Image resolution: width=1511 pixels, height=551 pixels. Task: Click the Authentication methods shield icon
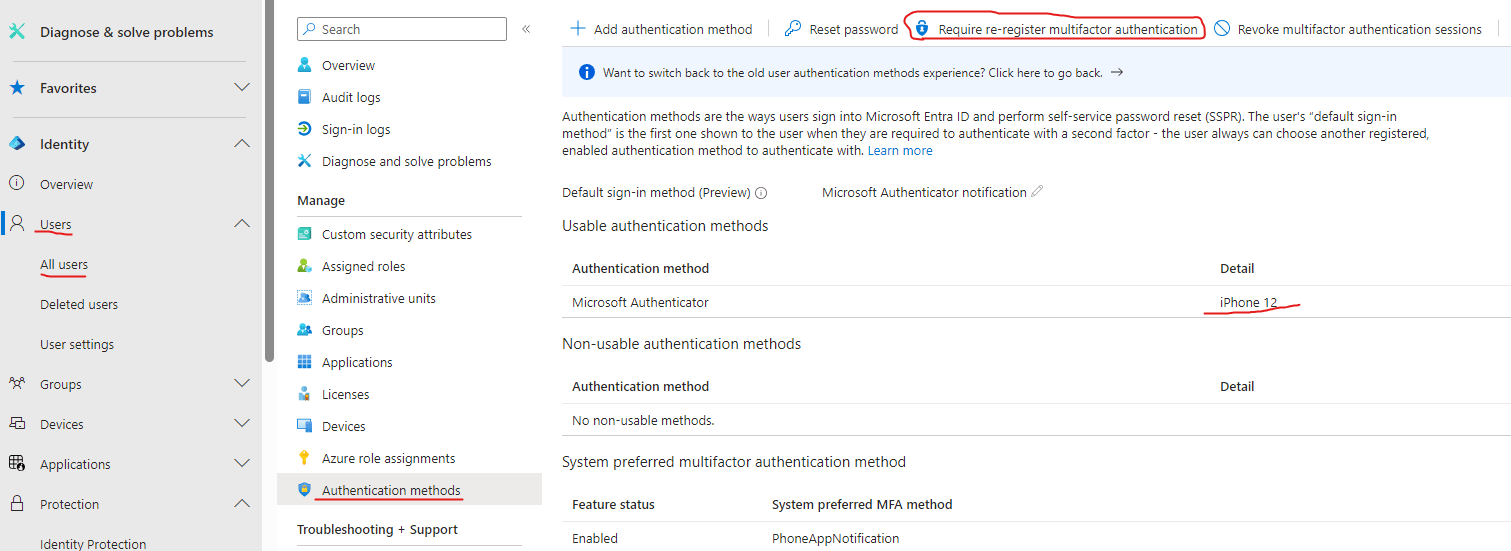(x=305, y=490)
